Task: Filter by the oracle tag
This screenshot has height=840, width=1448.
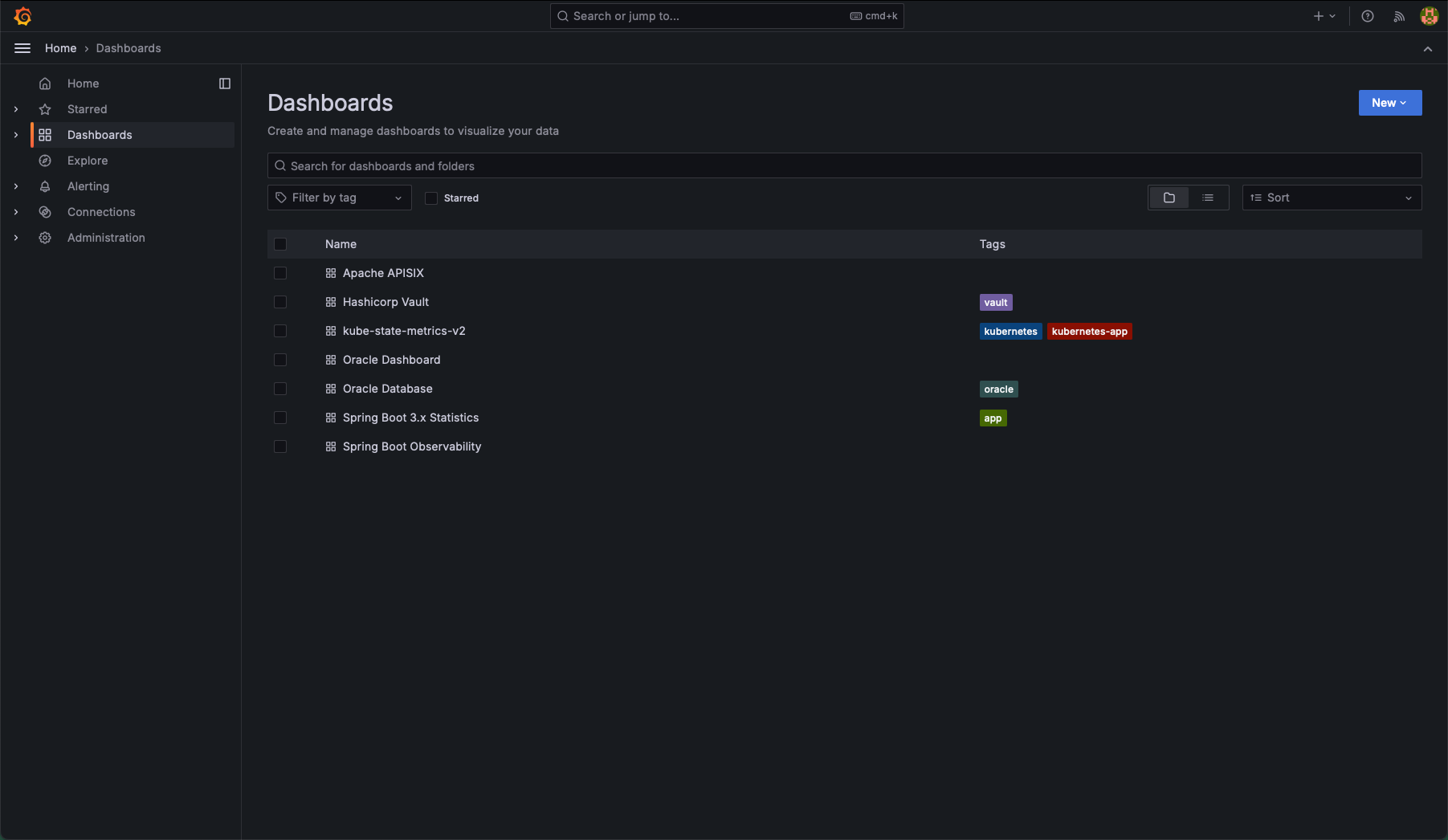Action: [x=998, y=389]
